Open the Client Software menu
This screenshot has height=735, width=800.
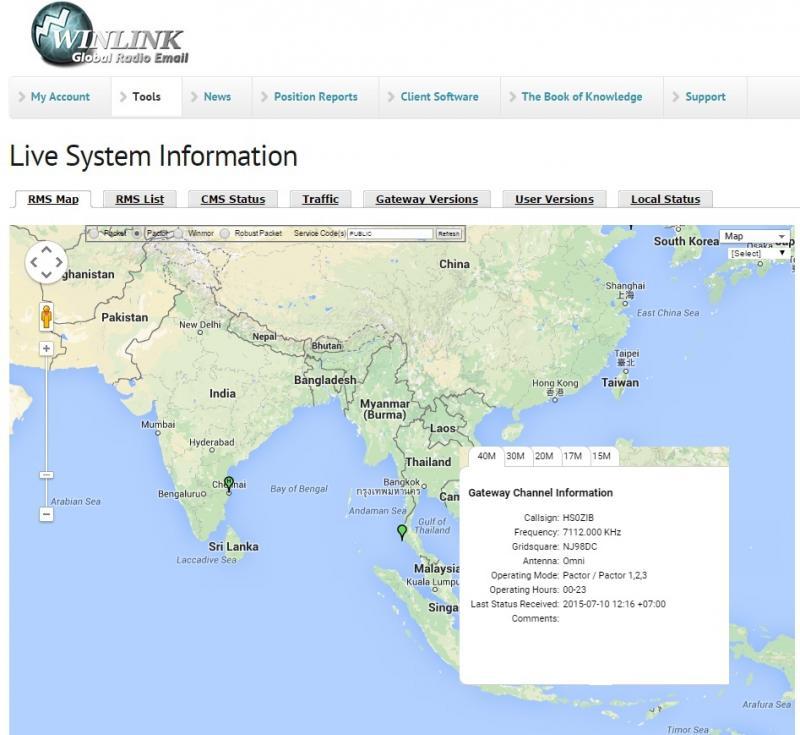pos(439,97)
